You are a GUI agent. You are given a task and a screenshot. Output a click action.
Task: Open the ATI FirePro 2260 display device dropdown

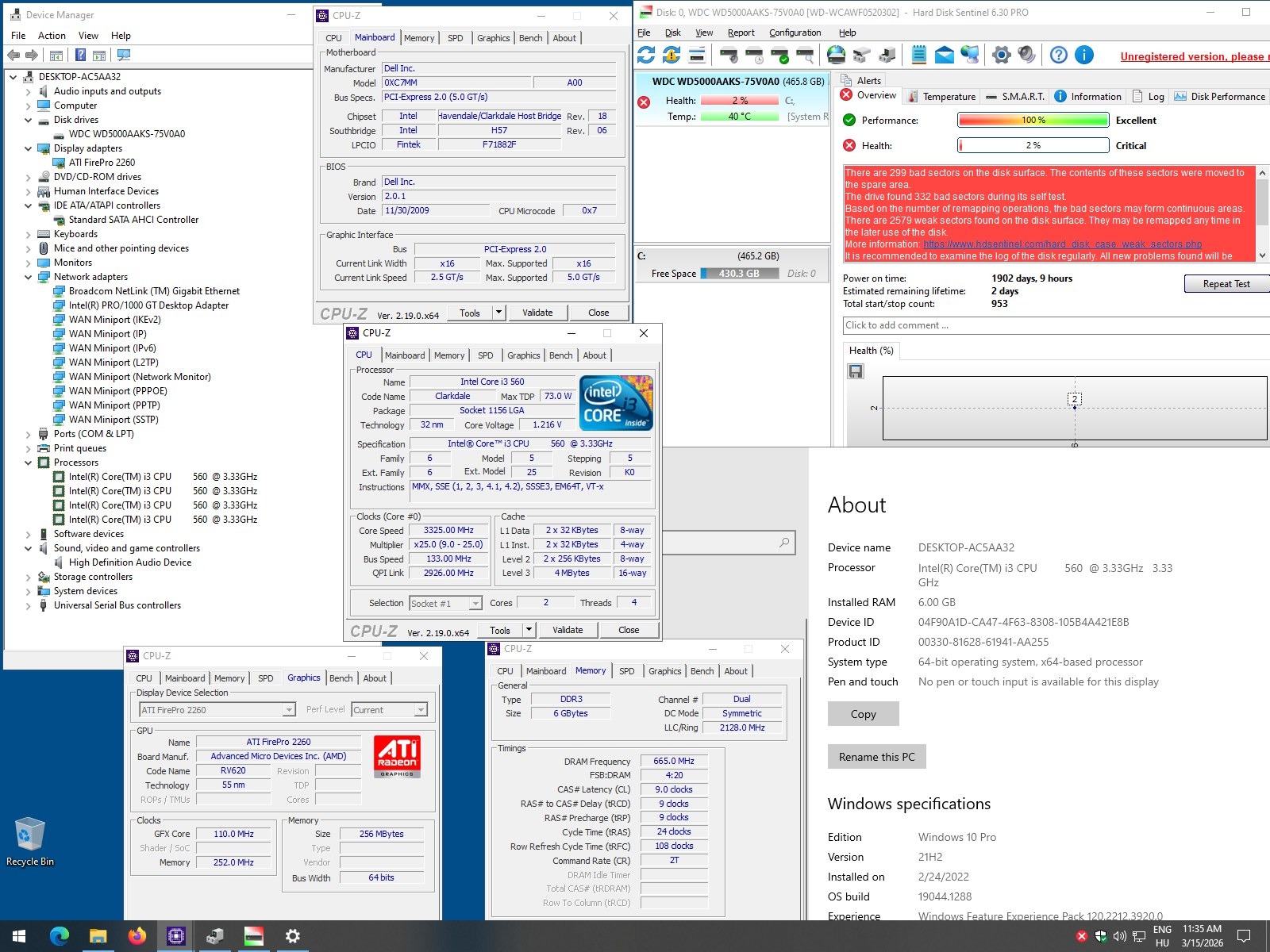pyautogui.click(x=289, y=710)
